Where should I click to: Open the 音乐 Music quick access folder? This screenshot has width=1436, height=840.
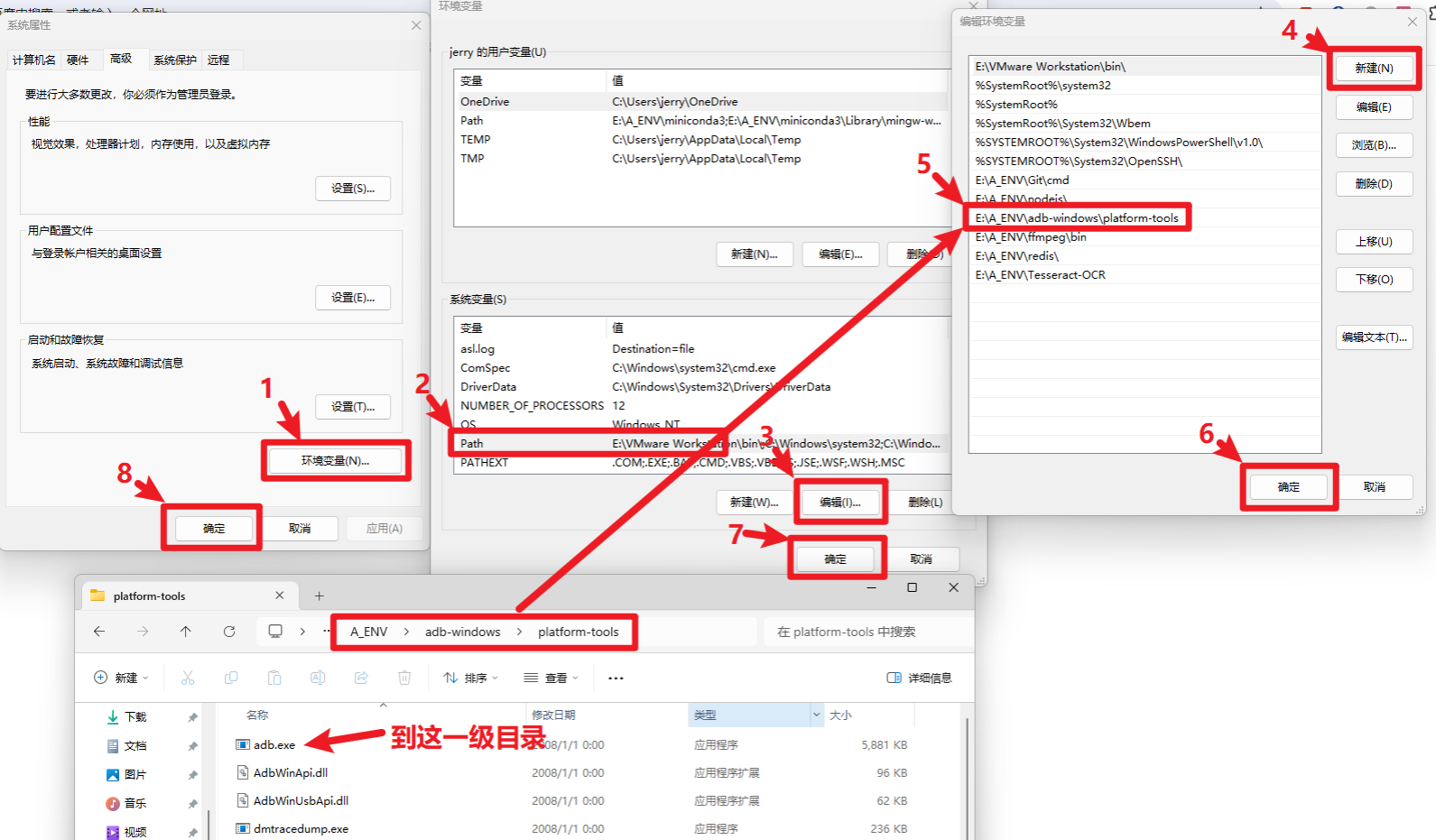point(135,803)
